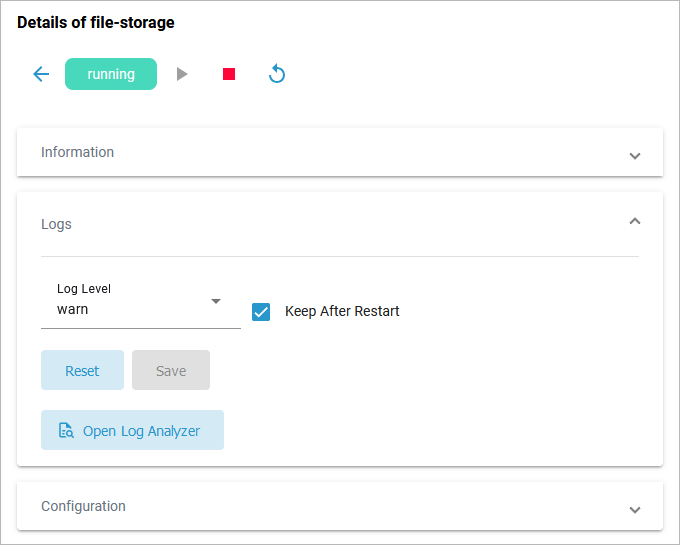Screen dimensions: 680x545
Task: Reset the log level settings
Action: pos(82,370)
